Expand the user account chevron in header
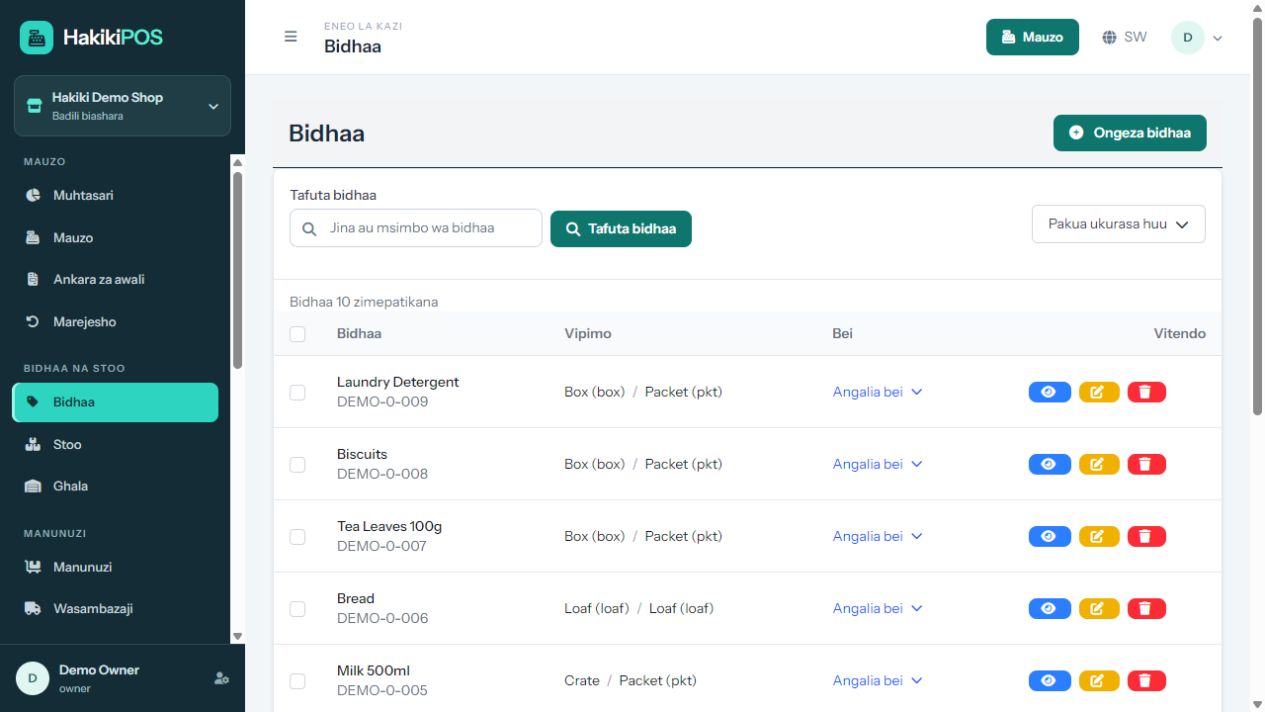1265x712 pixels. pyautogui.click(x=1217, y=38)
